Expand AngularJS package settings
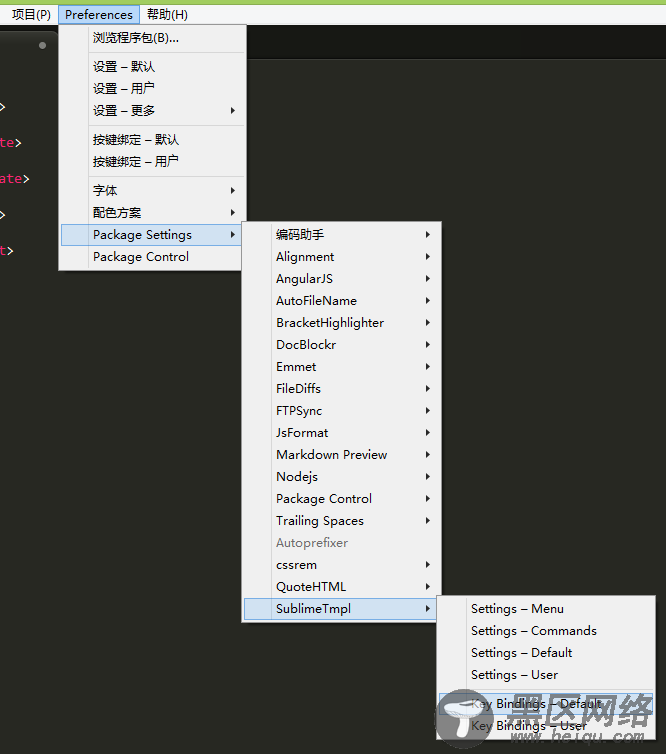This screenshot has width=666, height=754. (x=341, y=279)
